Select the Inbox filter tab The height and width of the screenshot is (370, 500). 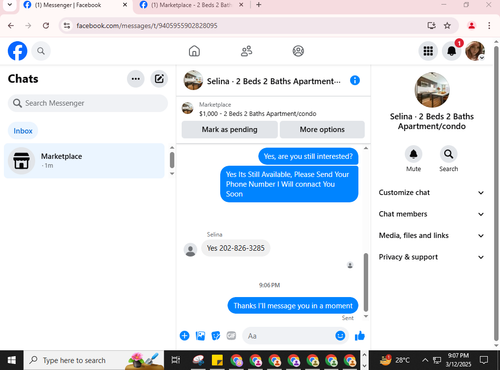click(x=23, y=131)
